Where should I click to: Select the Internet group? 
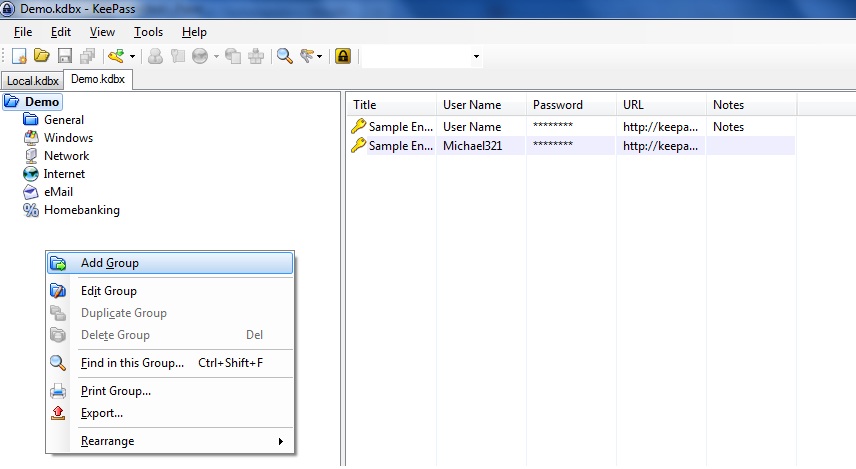pyautogui.click(x=64, y=174)
